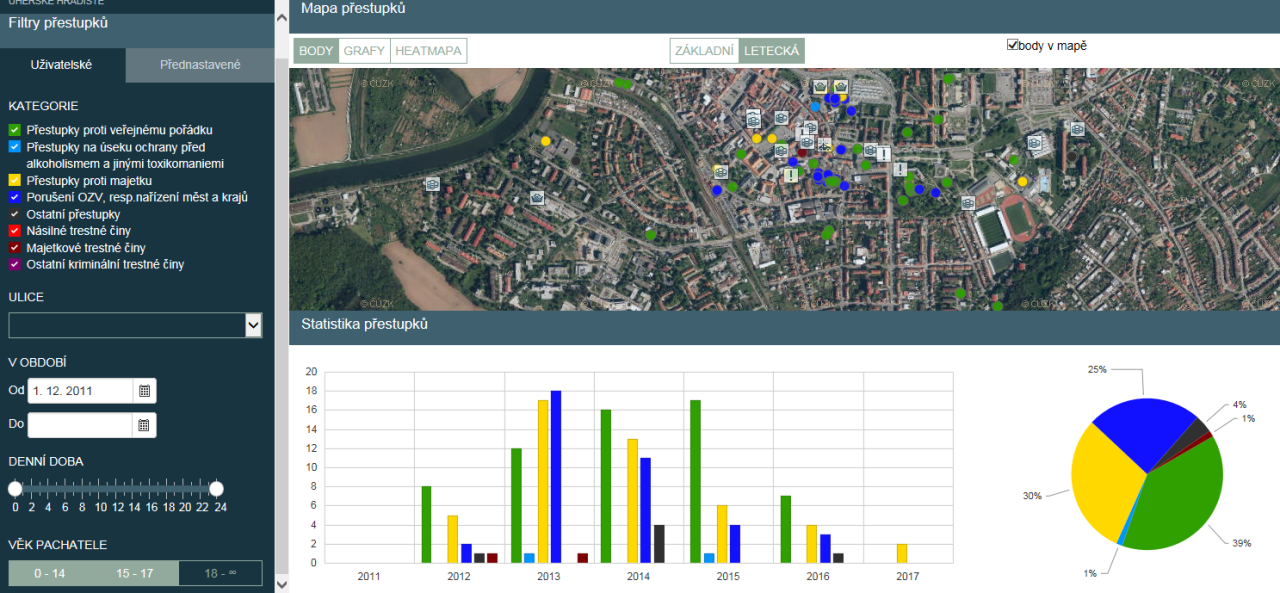Disable the Násilné trestné činy checkbox

(x=15, y=231)
